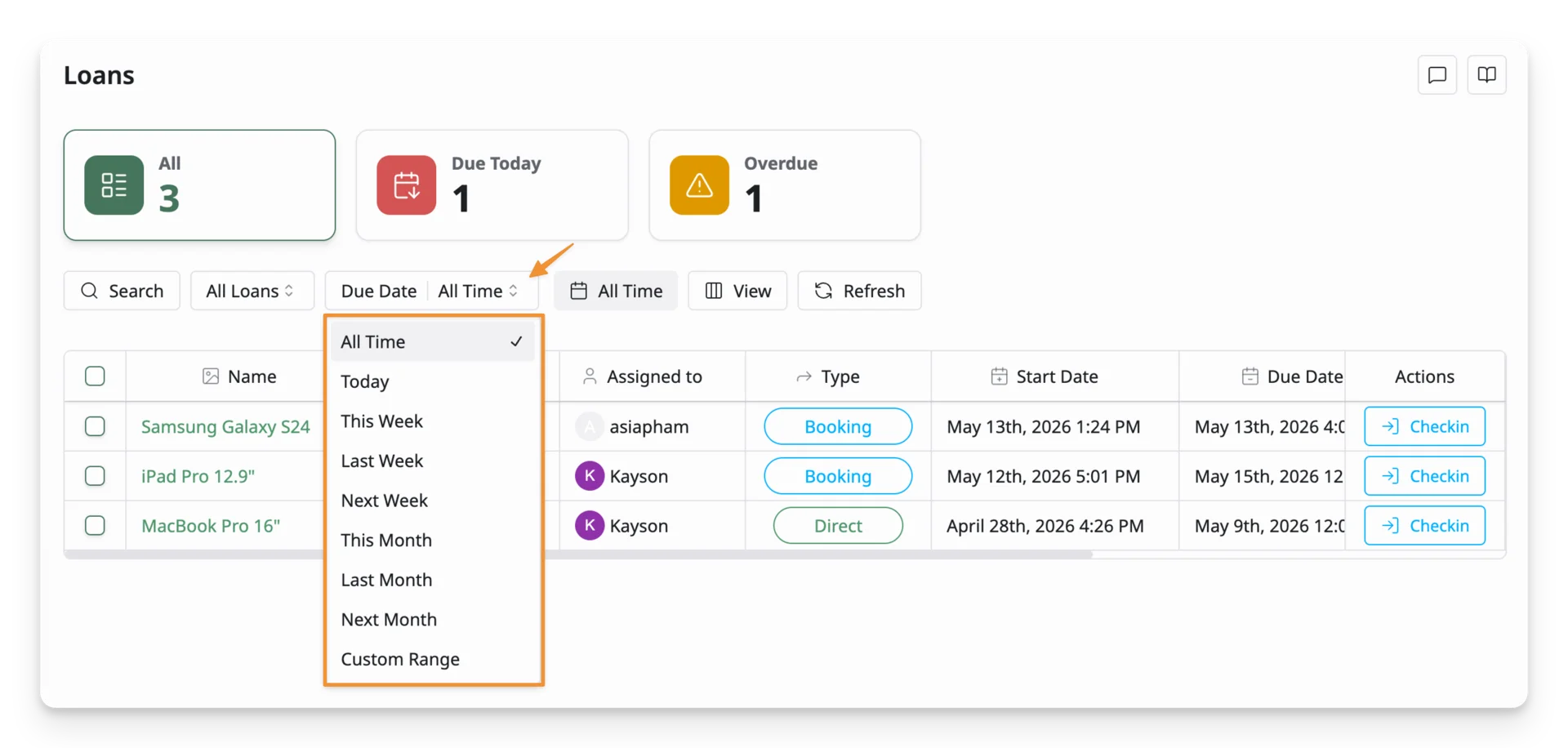Click the orange Overdue warning icon
Screen dimensions: 1568x748
tap(699, 185)
